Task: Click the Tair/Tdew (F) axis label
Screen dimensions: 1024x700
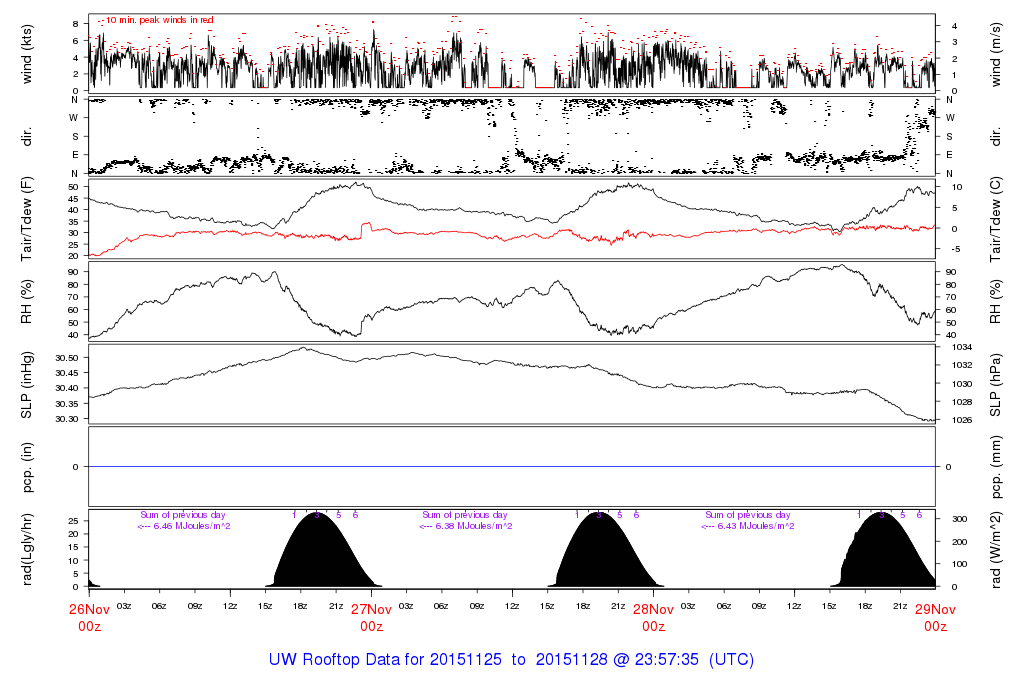Action: (27, 218)
